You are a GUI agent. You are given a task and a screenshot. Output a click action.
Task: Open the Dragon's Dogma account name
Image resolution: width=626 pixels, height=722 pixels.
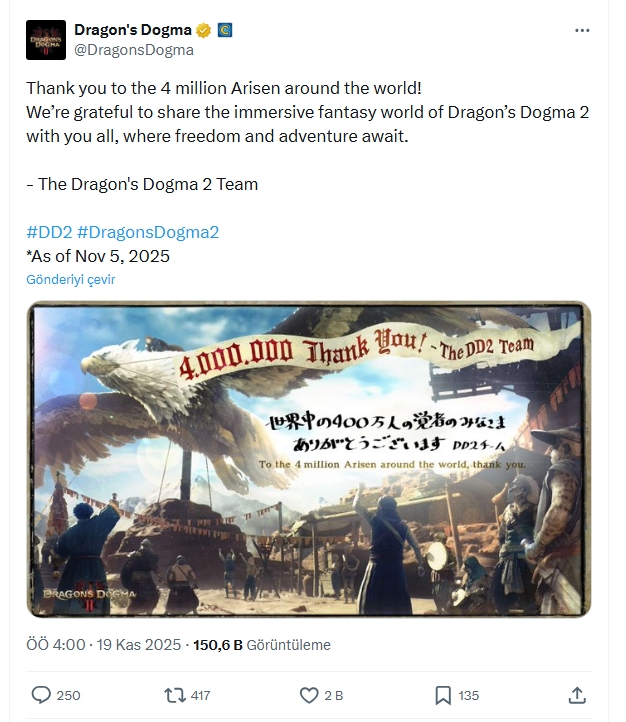coord(133,30)
